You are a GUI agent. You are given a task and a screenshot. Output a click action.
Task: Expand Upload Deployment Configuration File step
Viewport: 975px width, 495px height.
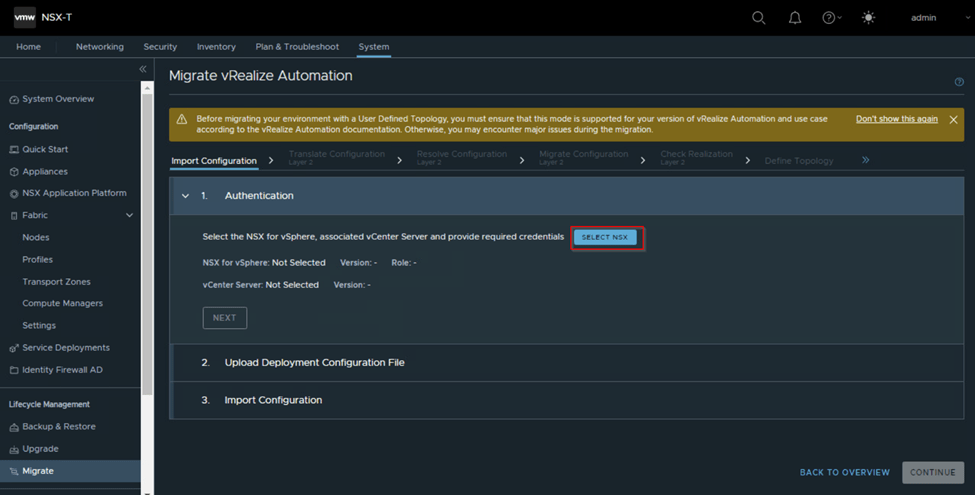314,362
